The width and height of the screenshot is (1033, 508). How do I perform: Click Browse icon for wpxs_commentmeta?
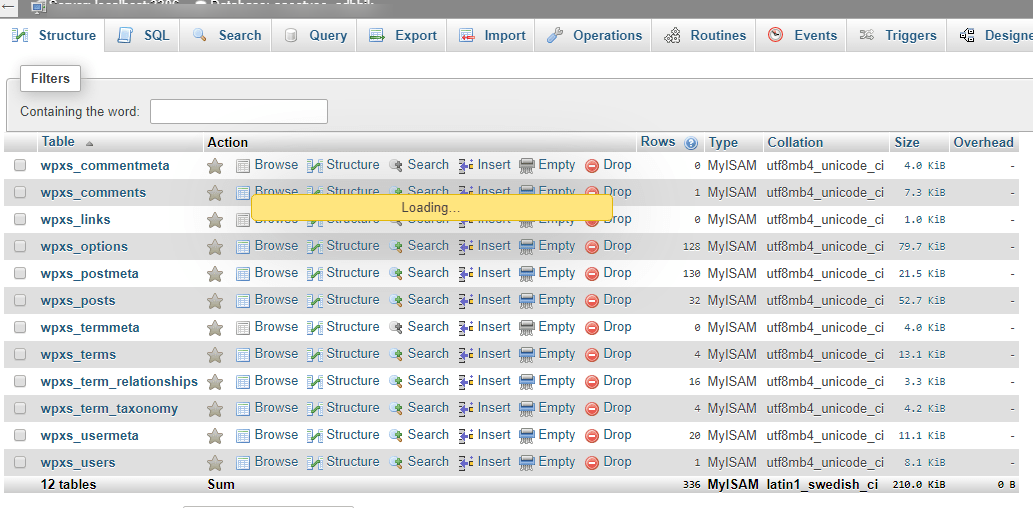pyautogui.click(x=243, y=166)
